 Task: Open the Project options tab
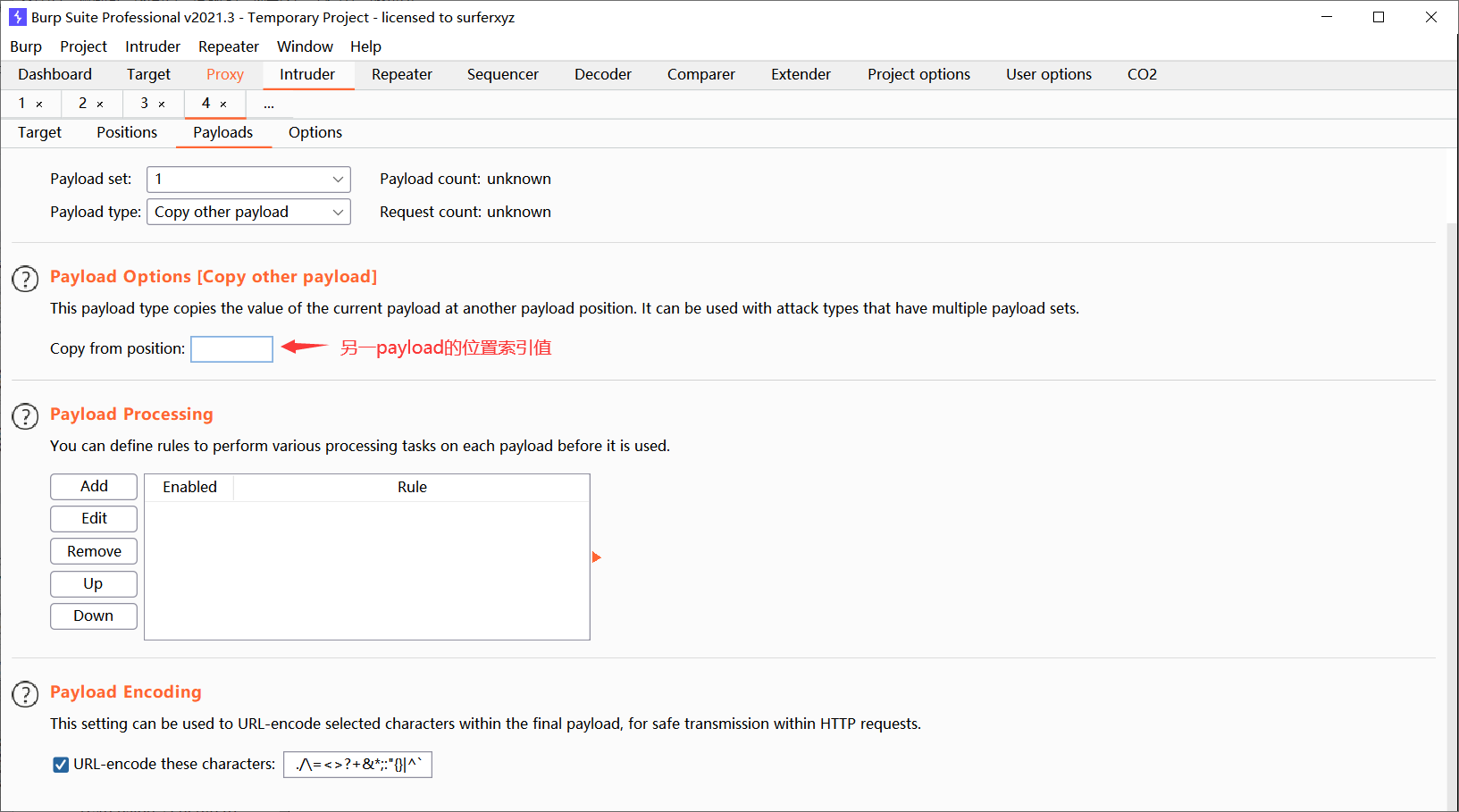[x=918, y=75]
